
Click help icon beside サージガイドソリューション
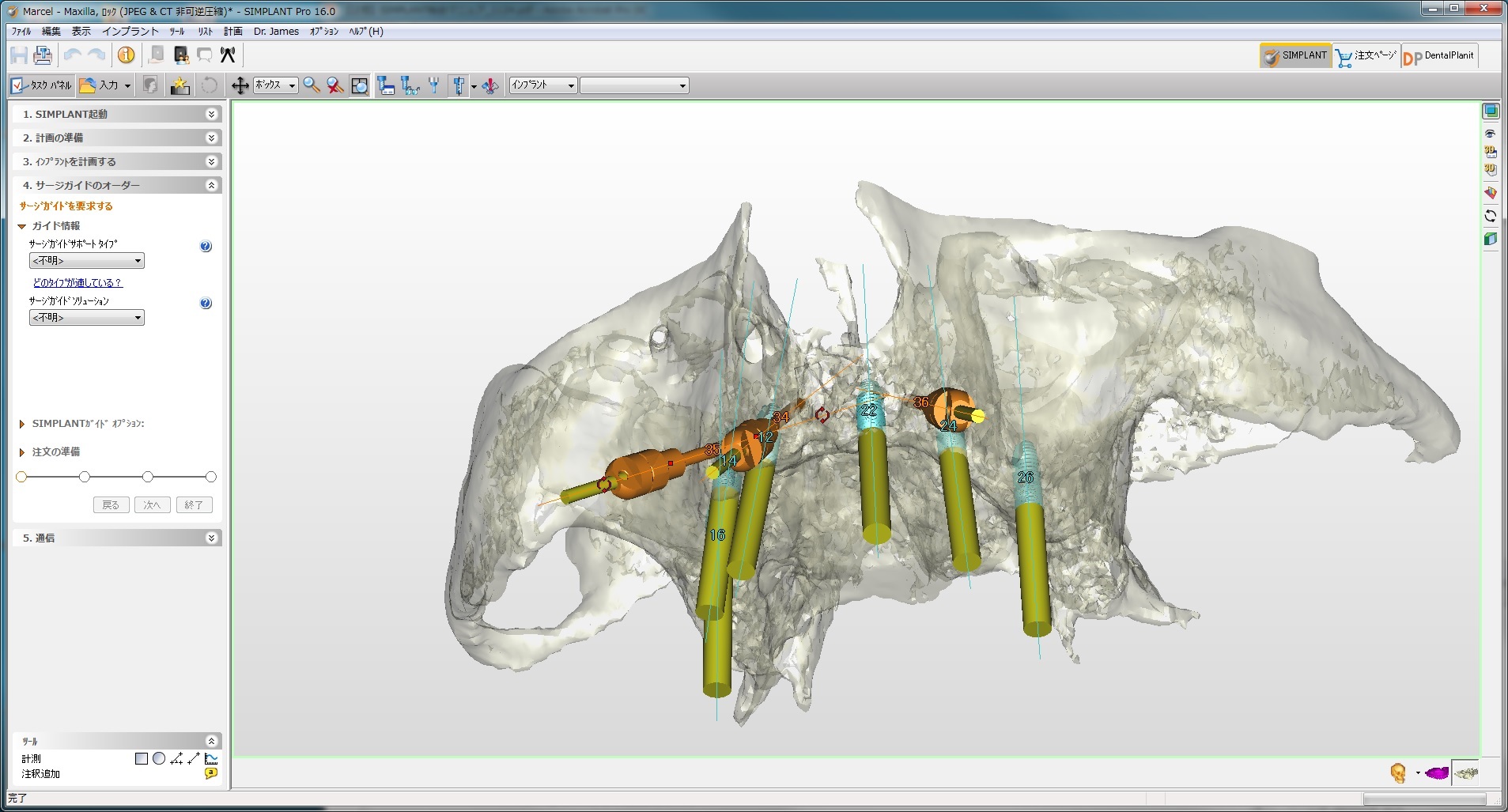tap(206, 303)
